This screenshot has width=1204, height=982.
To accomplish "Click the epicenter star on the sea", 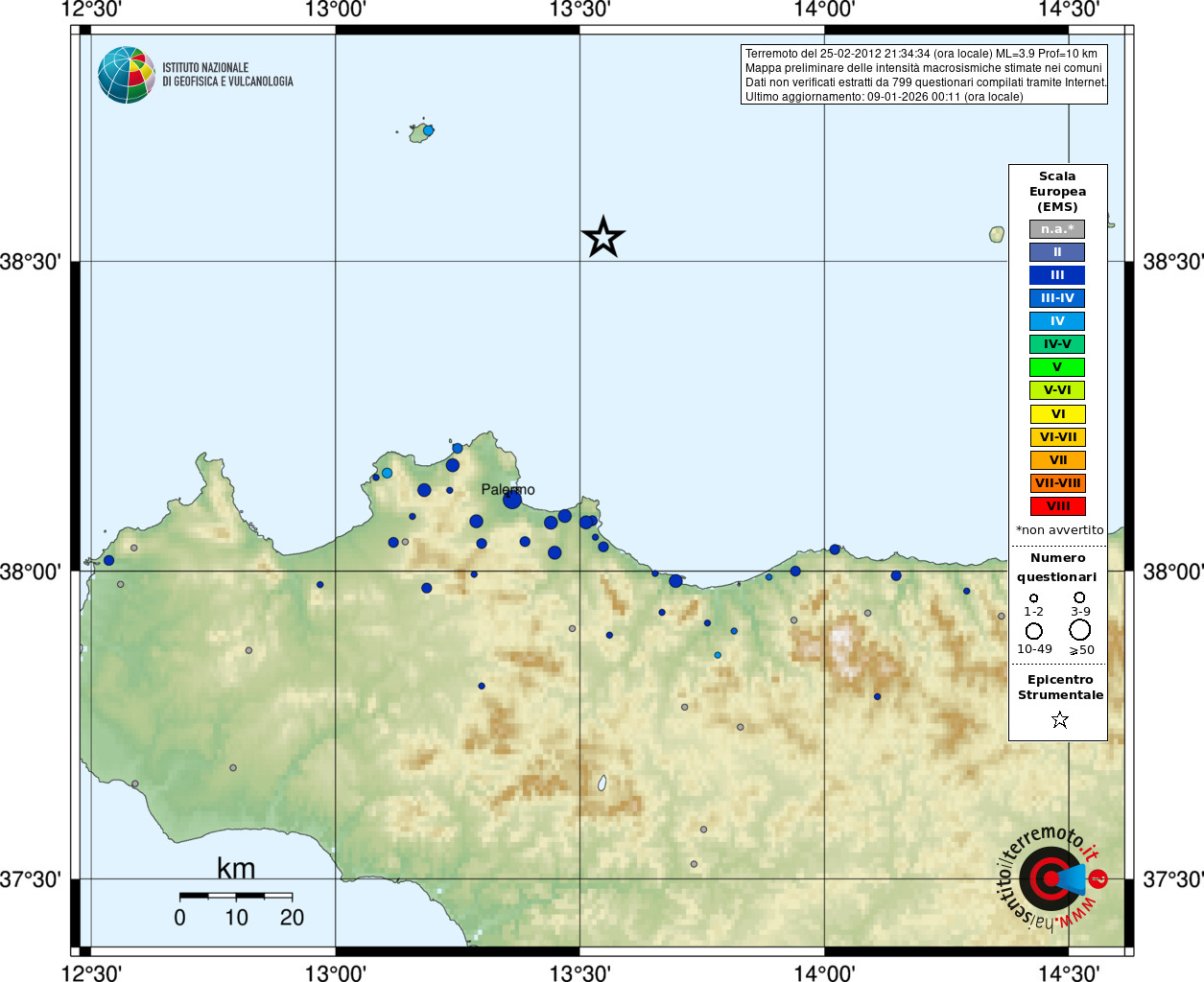I will coord(603,237).
